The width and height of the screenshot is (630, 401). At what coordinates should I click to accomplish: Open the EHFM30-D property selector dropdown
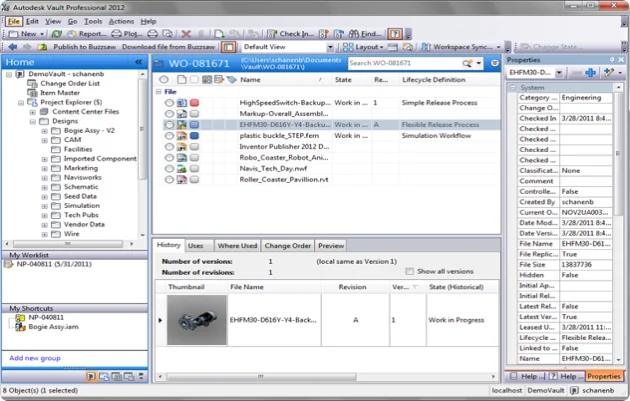(x=559, y=73)
